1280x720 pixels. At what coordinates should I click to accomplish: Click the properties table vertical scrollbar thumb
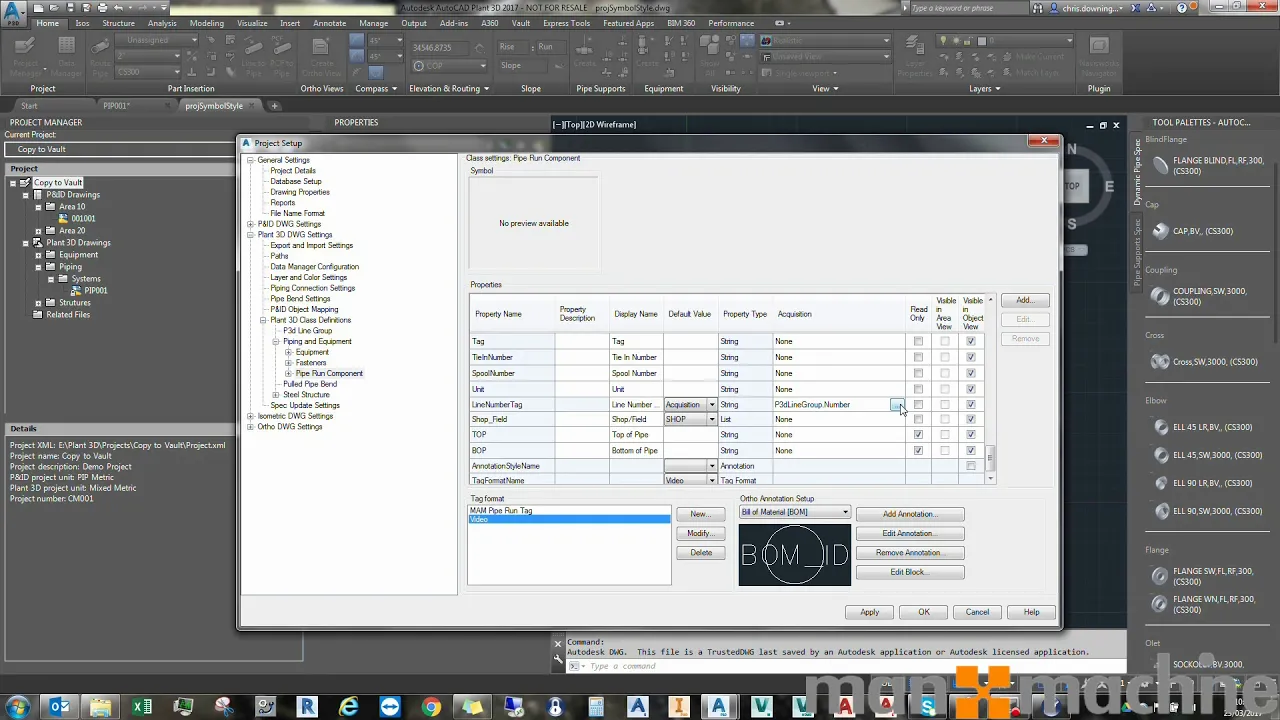991,459
